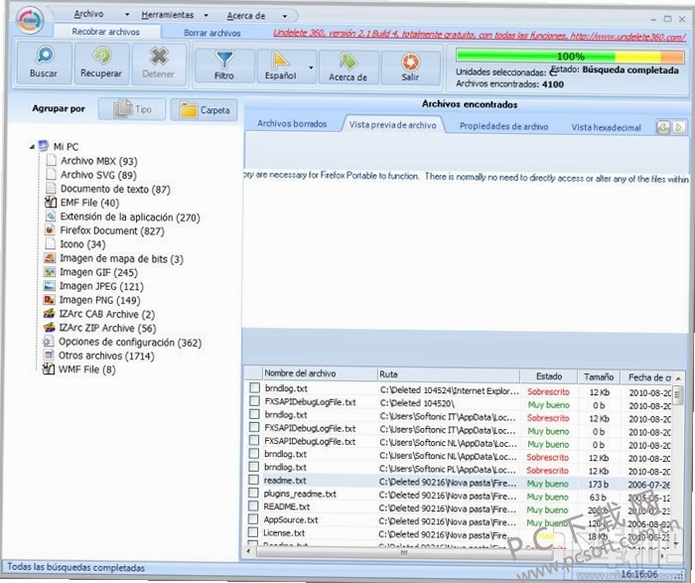Sort by the Ruta column header
Screen dimensions: 695x583
[448, 375]
